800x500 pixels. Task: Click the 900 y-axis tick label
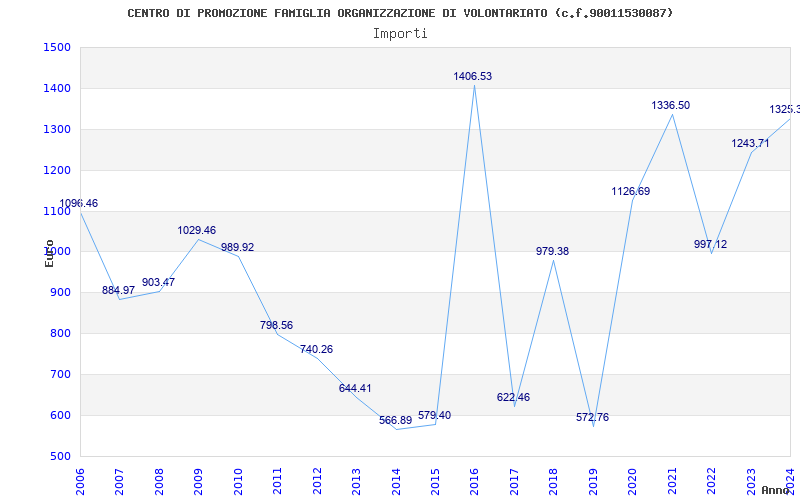pos(60,293)
